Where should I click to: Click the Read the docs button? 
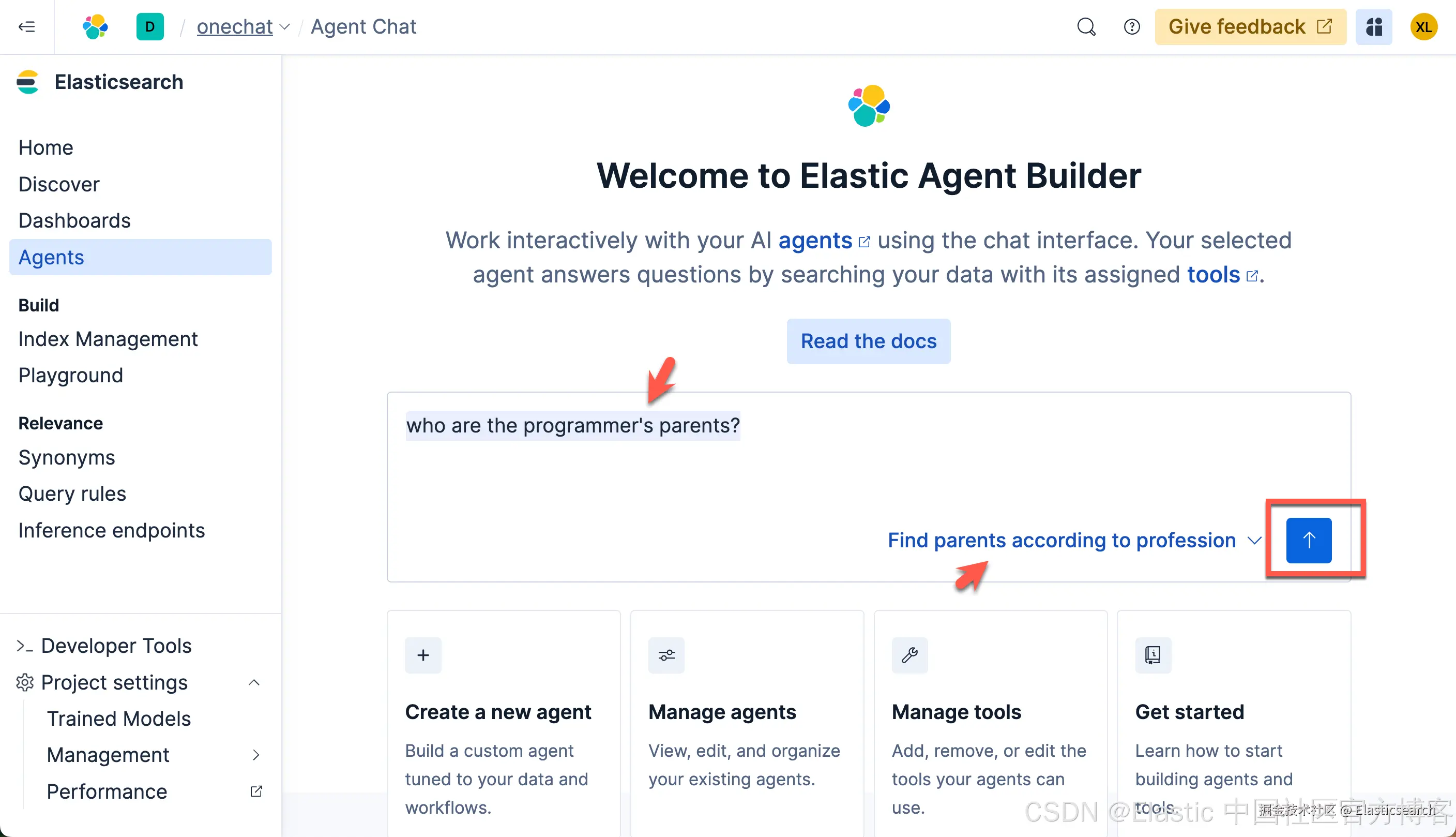tap(868, 341)
